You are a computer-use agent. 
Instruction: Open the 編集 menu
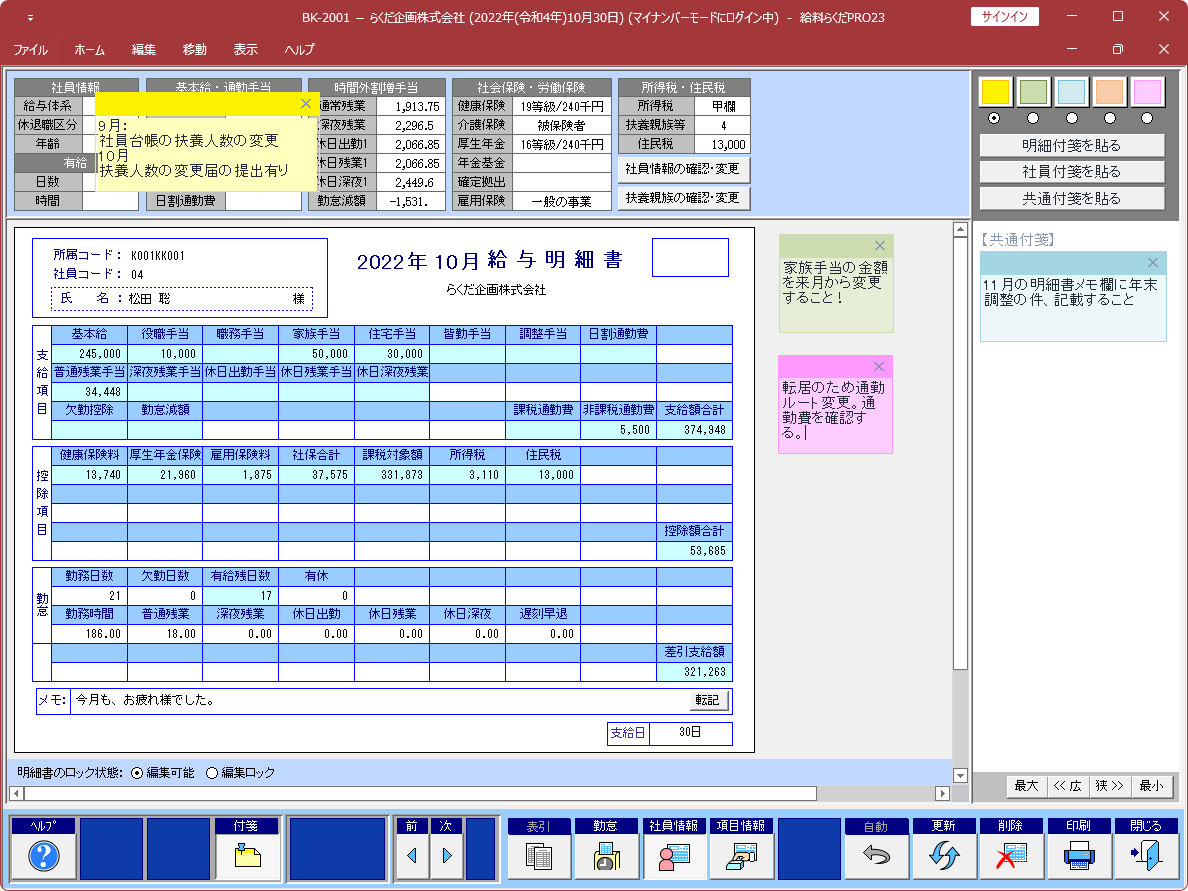pyautogui.click(x=144, y=49)
